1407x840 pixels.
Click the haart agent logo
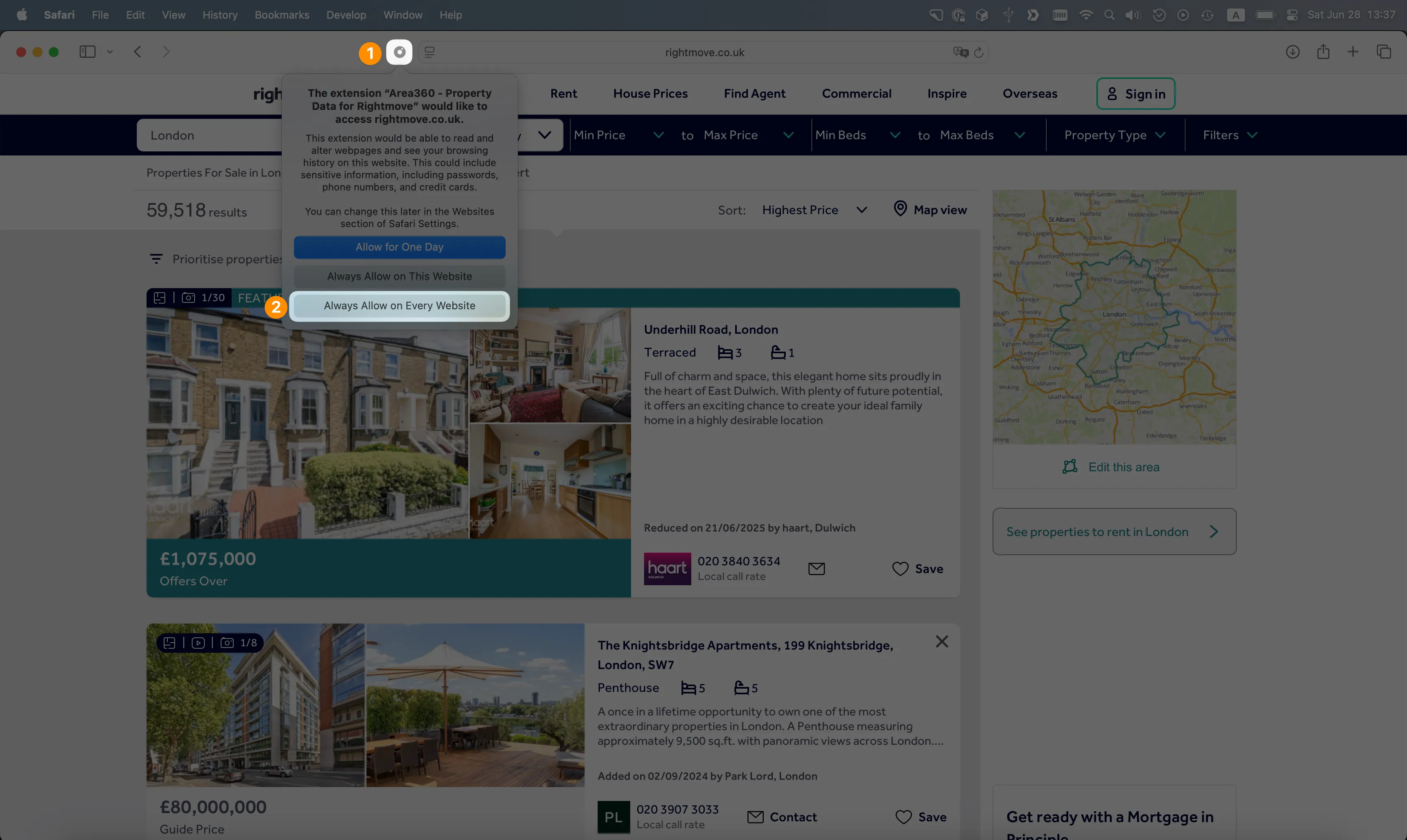[x=667, y=569]
